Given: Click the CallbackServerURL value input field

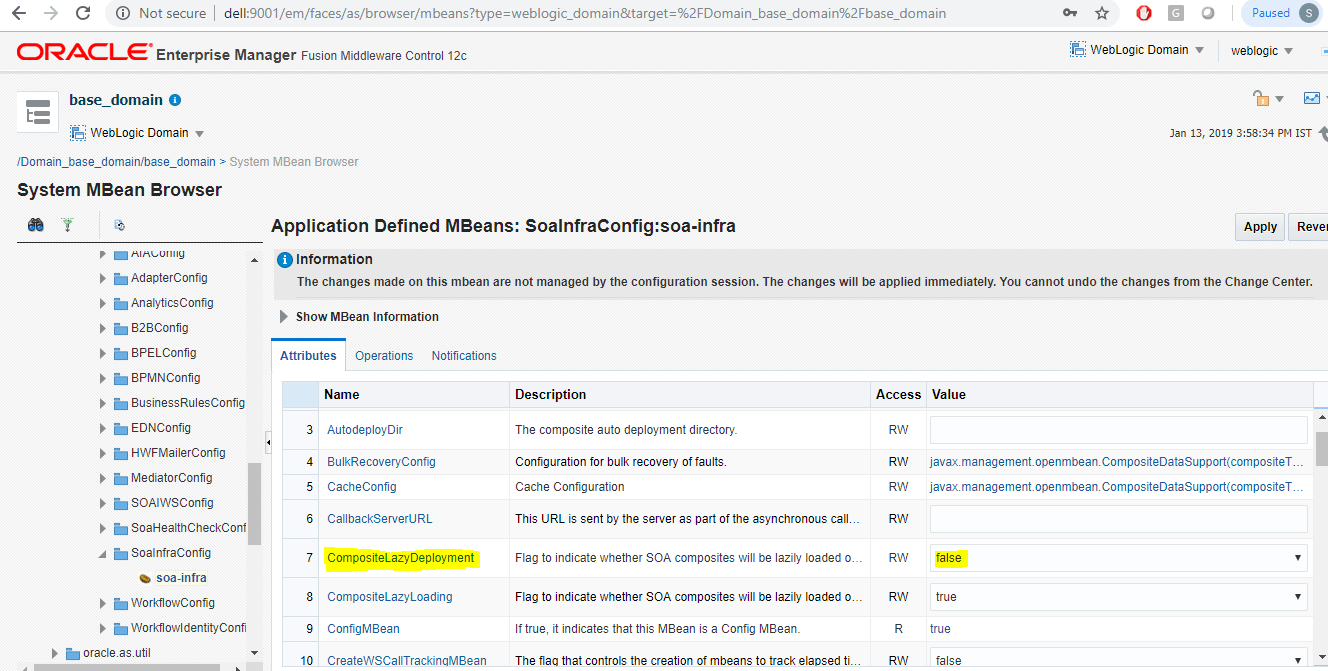Looking at the screenshot, I should pyautogui.click(x=1118, y=518).
